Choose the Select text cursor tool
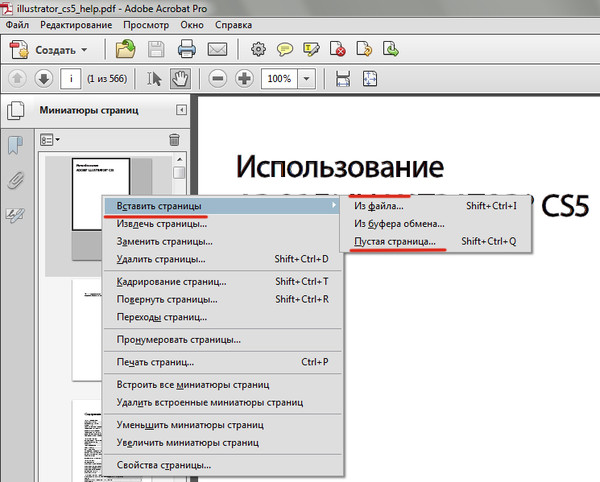 coord(154,79)
